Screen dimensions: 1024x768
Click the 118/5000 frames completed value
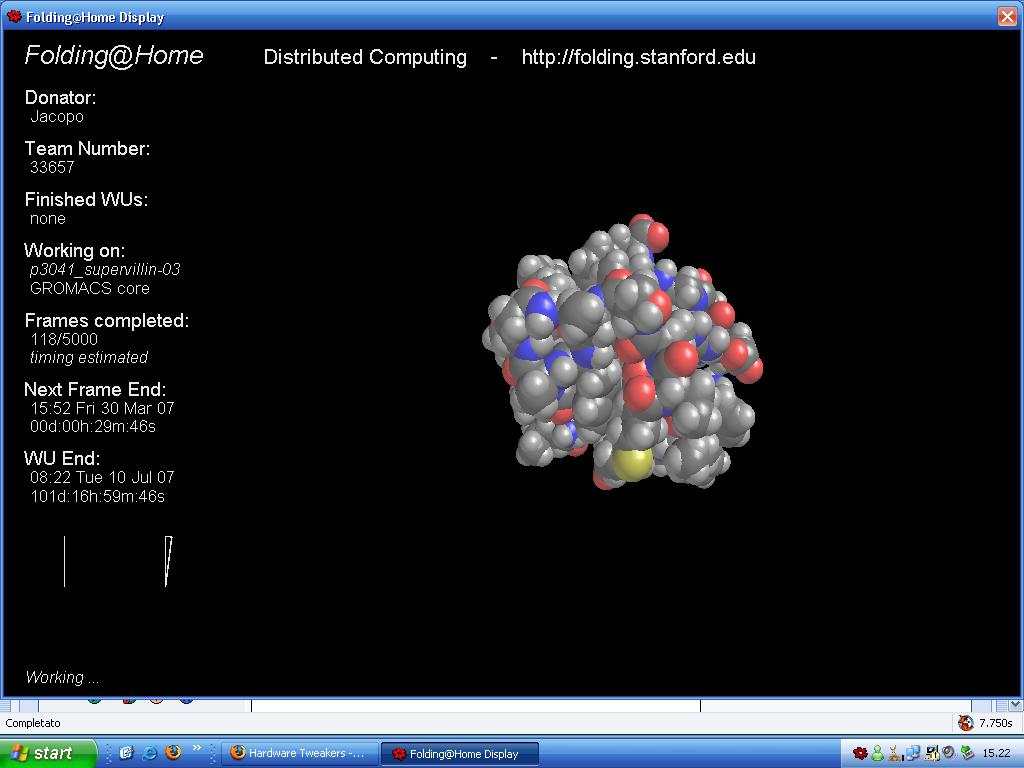coord(64,339)
